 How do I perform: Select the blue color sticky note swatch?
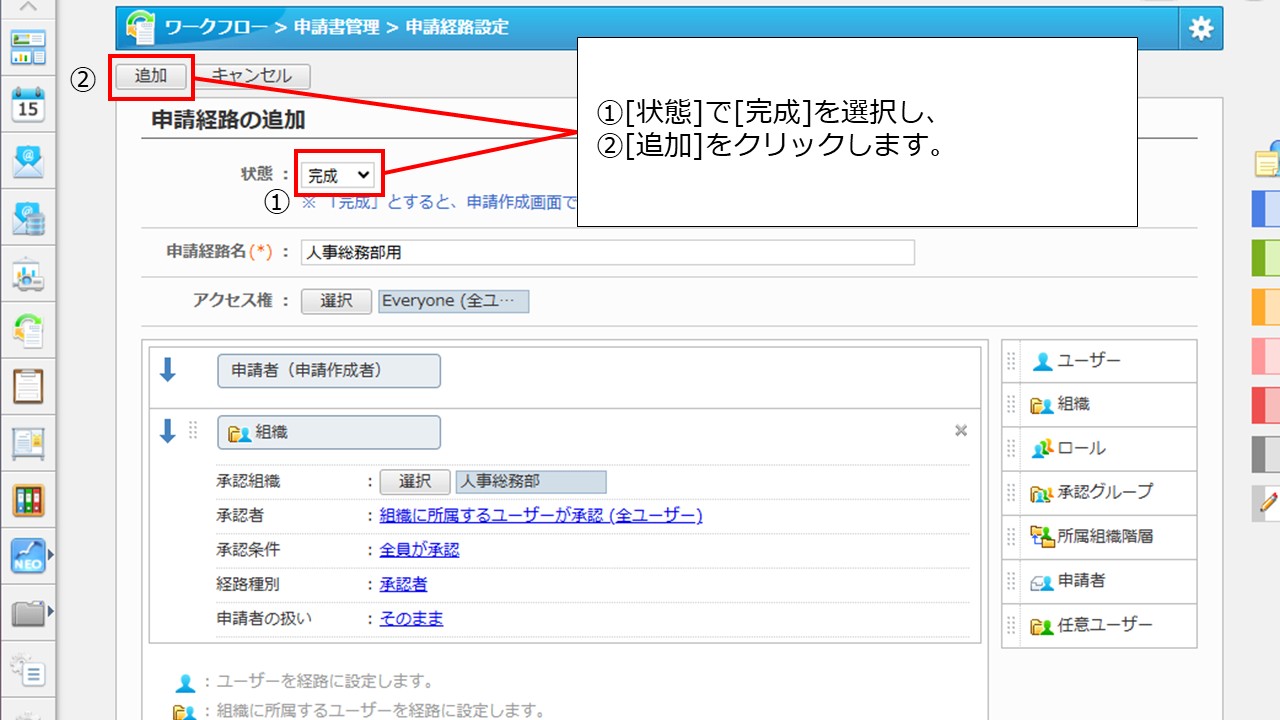tap(1265, 209)
